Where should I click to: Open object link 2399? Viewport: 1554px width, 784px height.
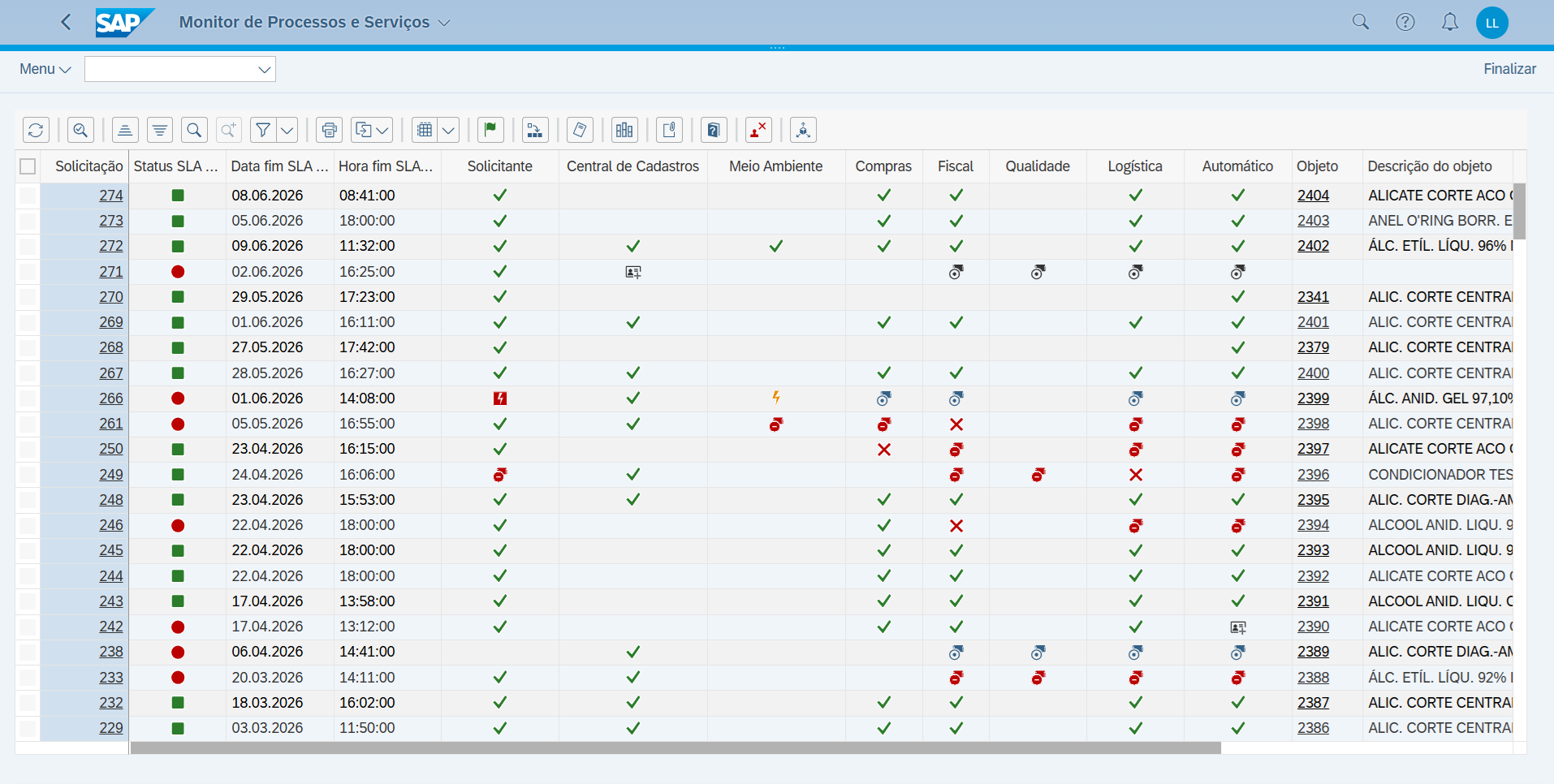tap(1313, 398)
